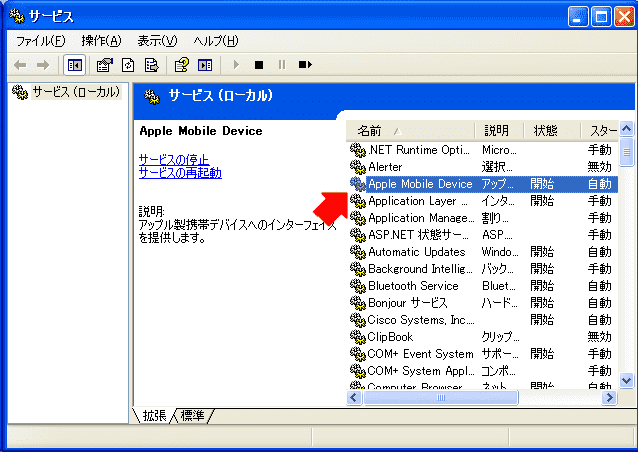Click the COM+ System Appl... gear icon
The width and height of the screenshot is (638, 452).
coord(358,371)
